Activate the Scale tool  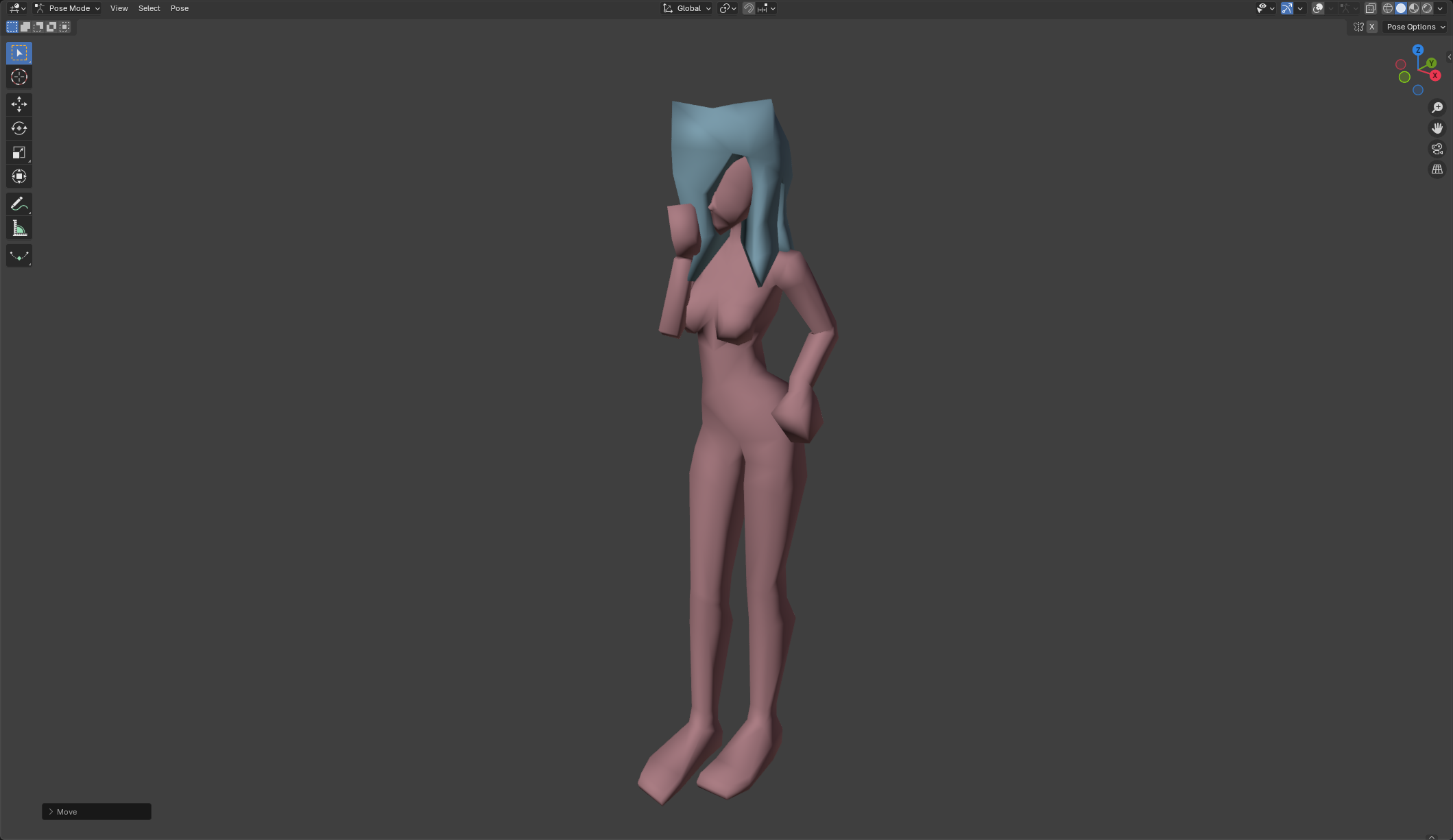(x=19, y=152)
